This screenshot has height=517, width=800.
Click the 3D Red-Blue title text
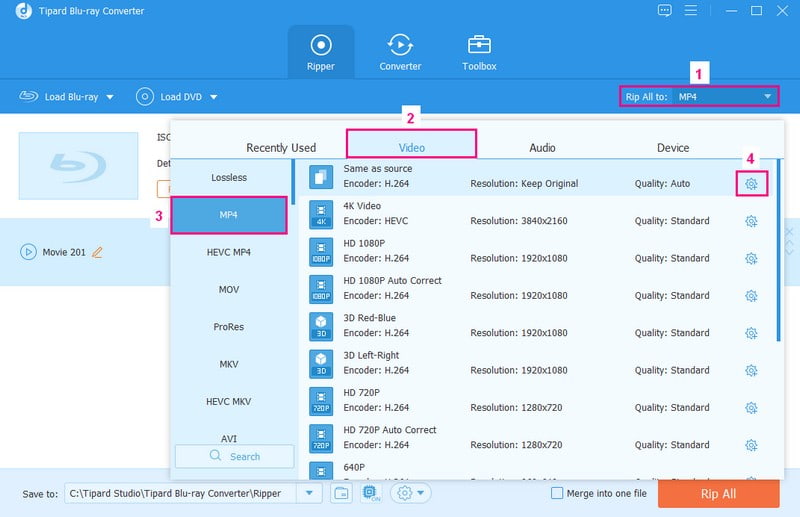coord(369,318)
